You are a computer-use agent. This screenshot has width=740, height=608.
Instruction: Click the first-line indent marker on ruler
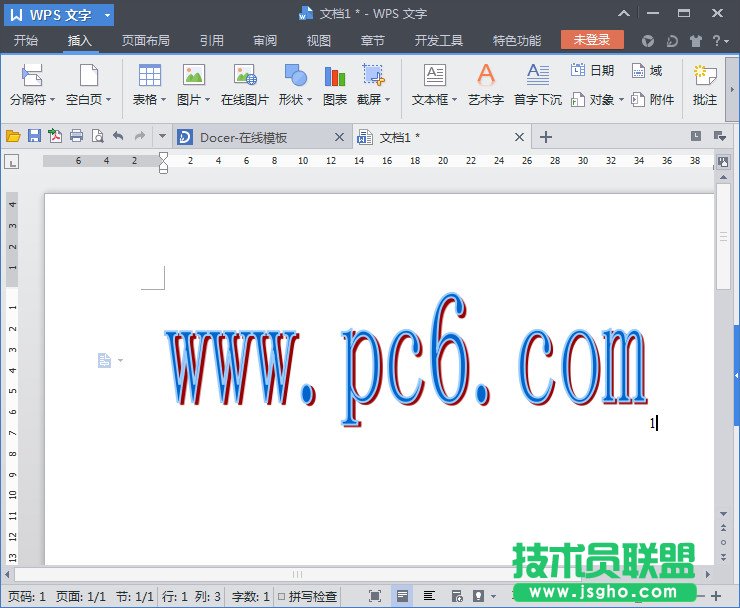(163, 156)
